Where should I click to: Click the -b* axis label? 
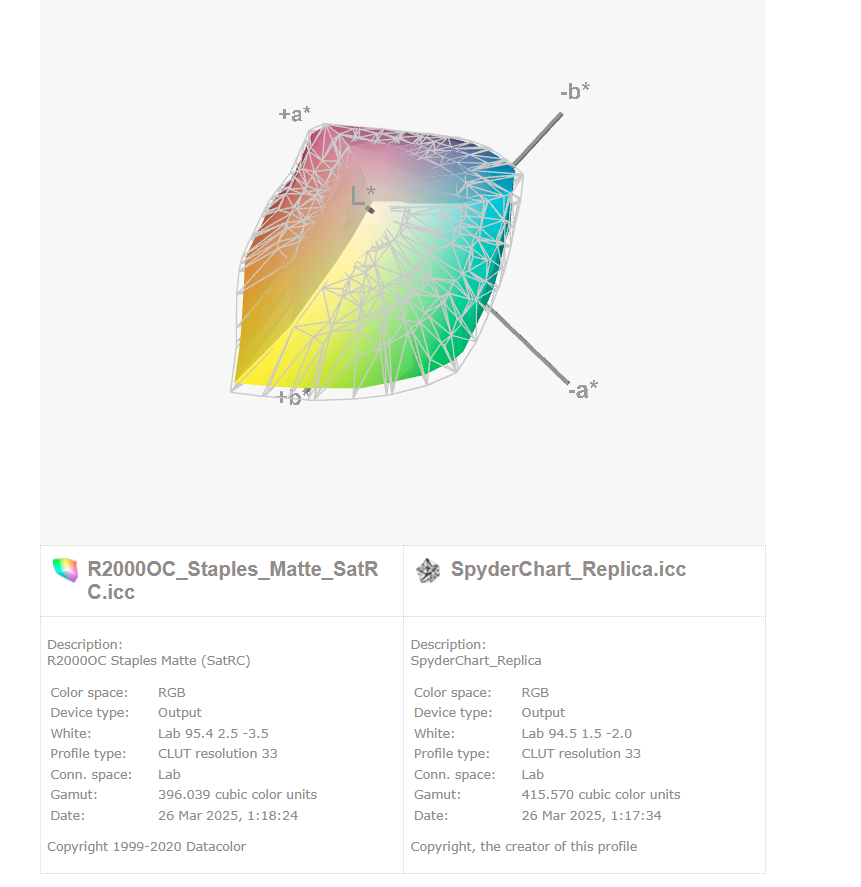tap(574, 91)
